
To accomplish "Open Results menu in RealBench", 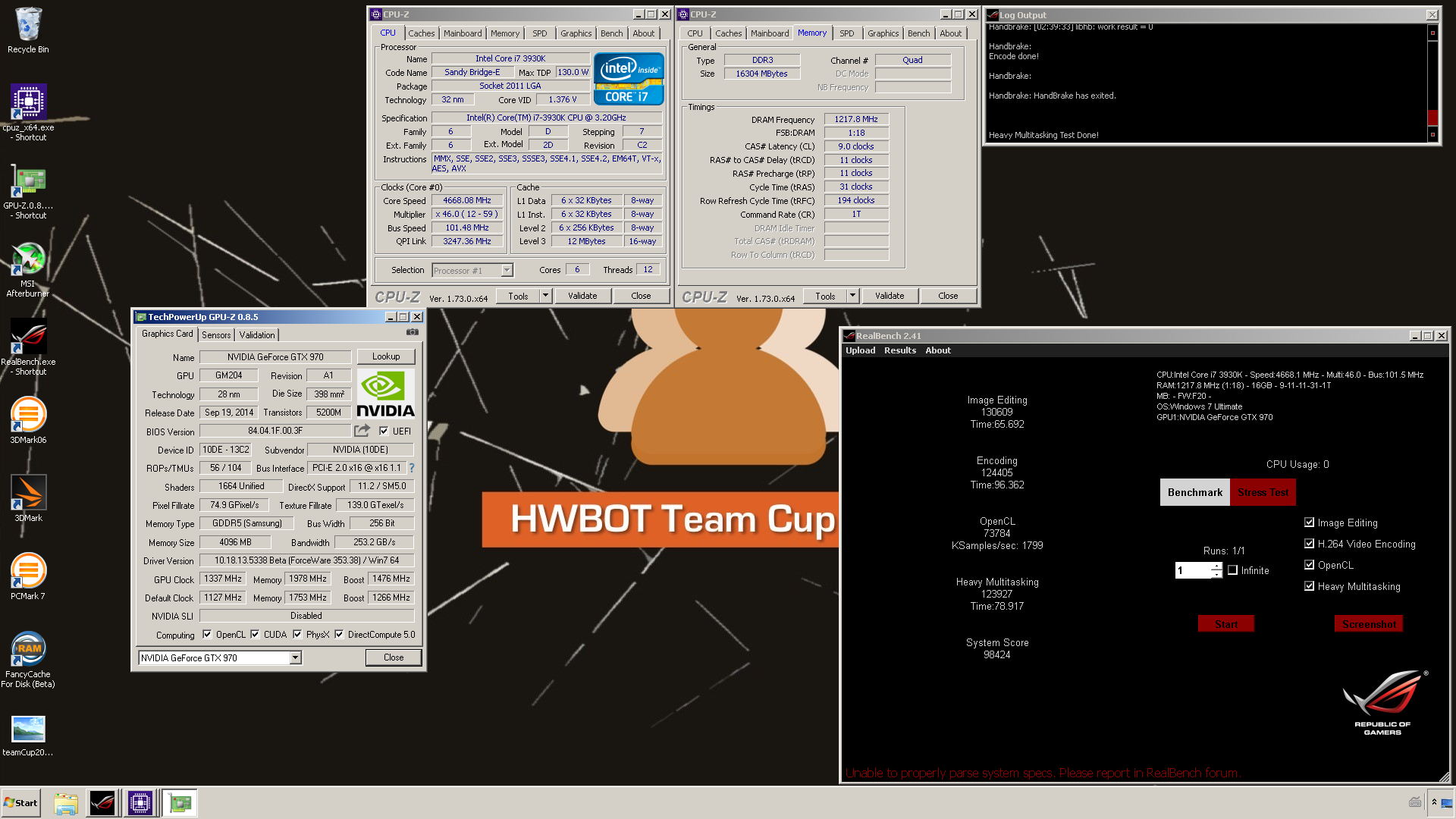I will 899,350.
